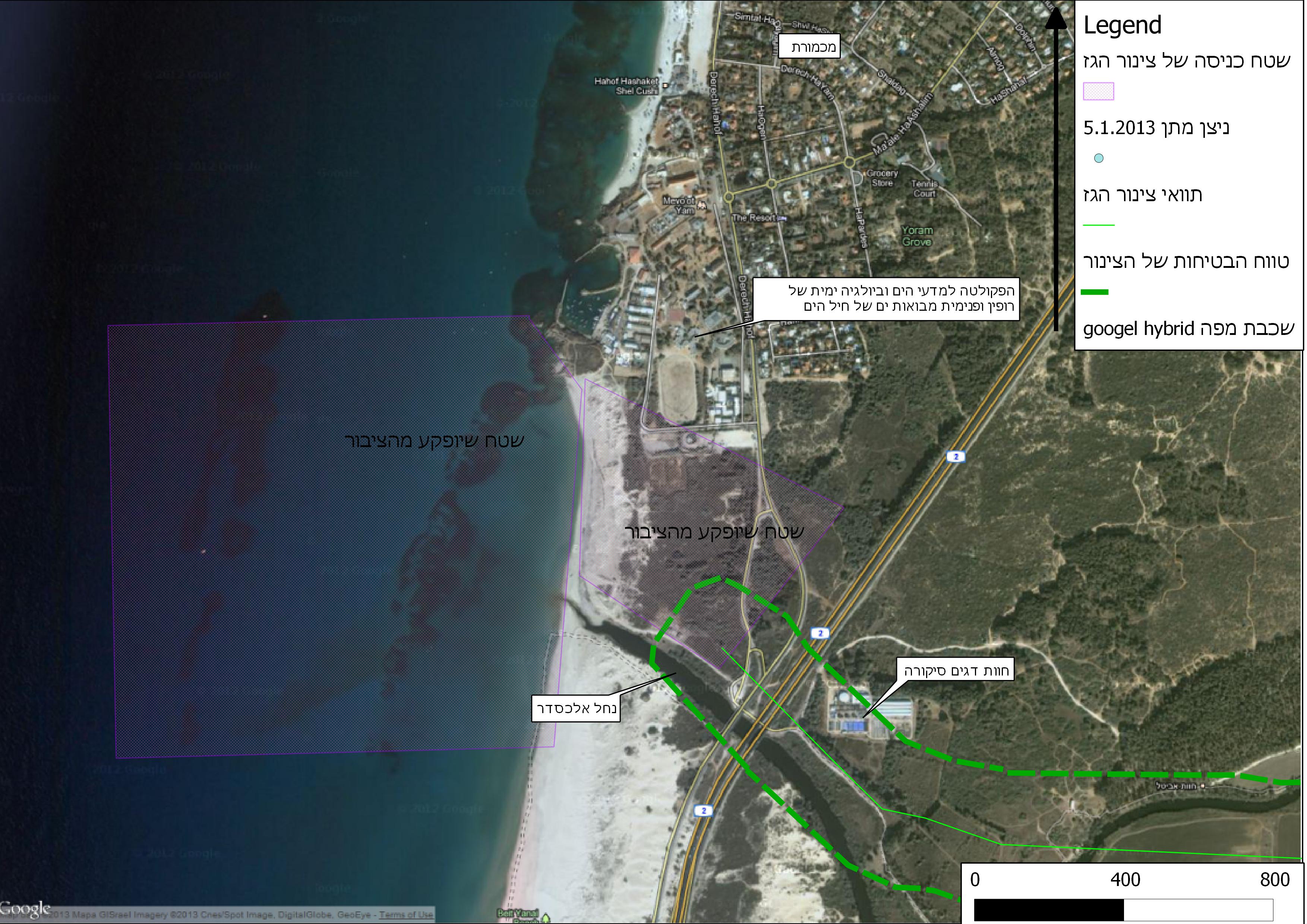Click the Legend title text
The height and width of the screenshot is (924, 1307).
pyautogui.click(x=1121, y=26)
